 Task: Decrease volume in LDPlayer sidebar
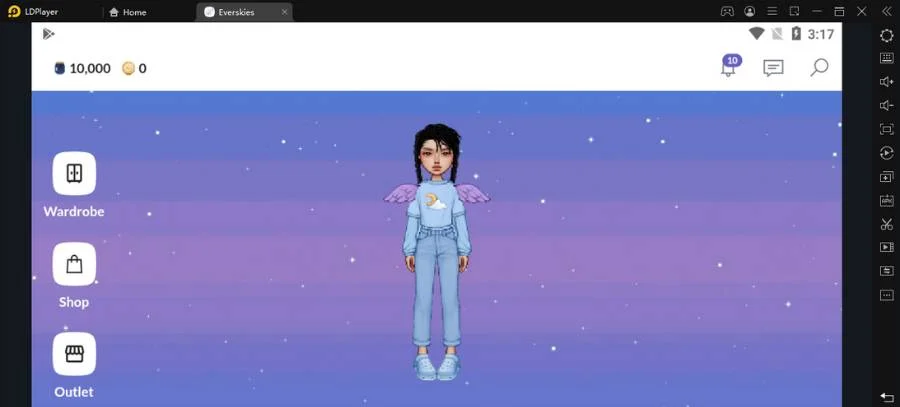(886, 106)
